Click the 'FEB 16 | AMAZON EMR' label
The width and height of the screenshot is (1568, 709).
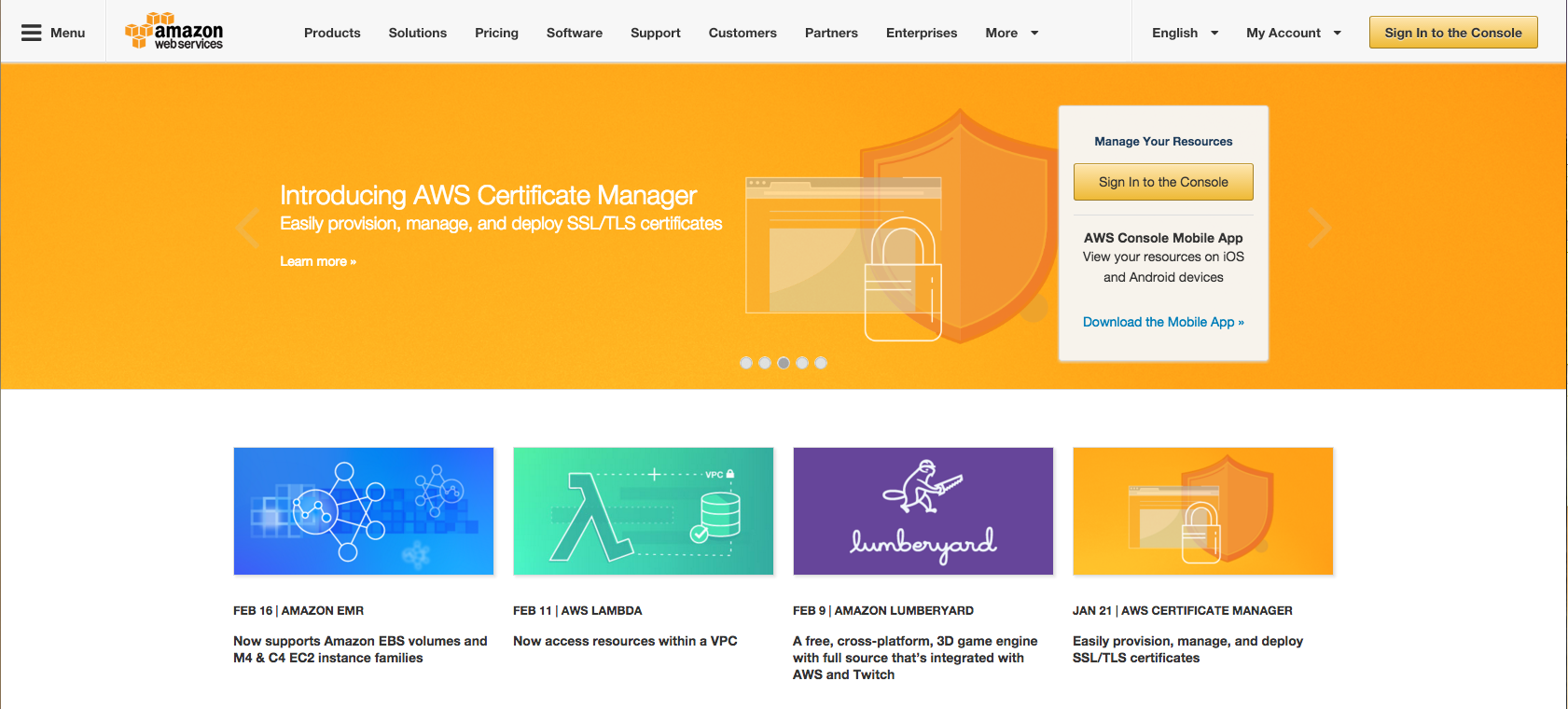(x=298, y=610)
